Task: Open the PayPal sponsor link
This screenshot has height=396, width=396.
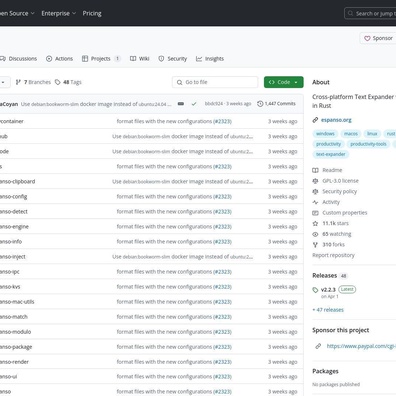Action: 361,346
